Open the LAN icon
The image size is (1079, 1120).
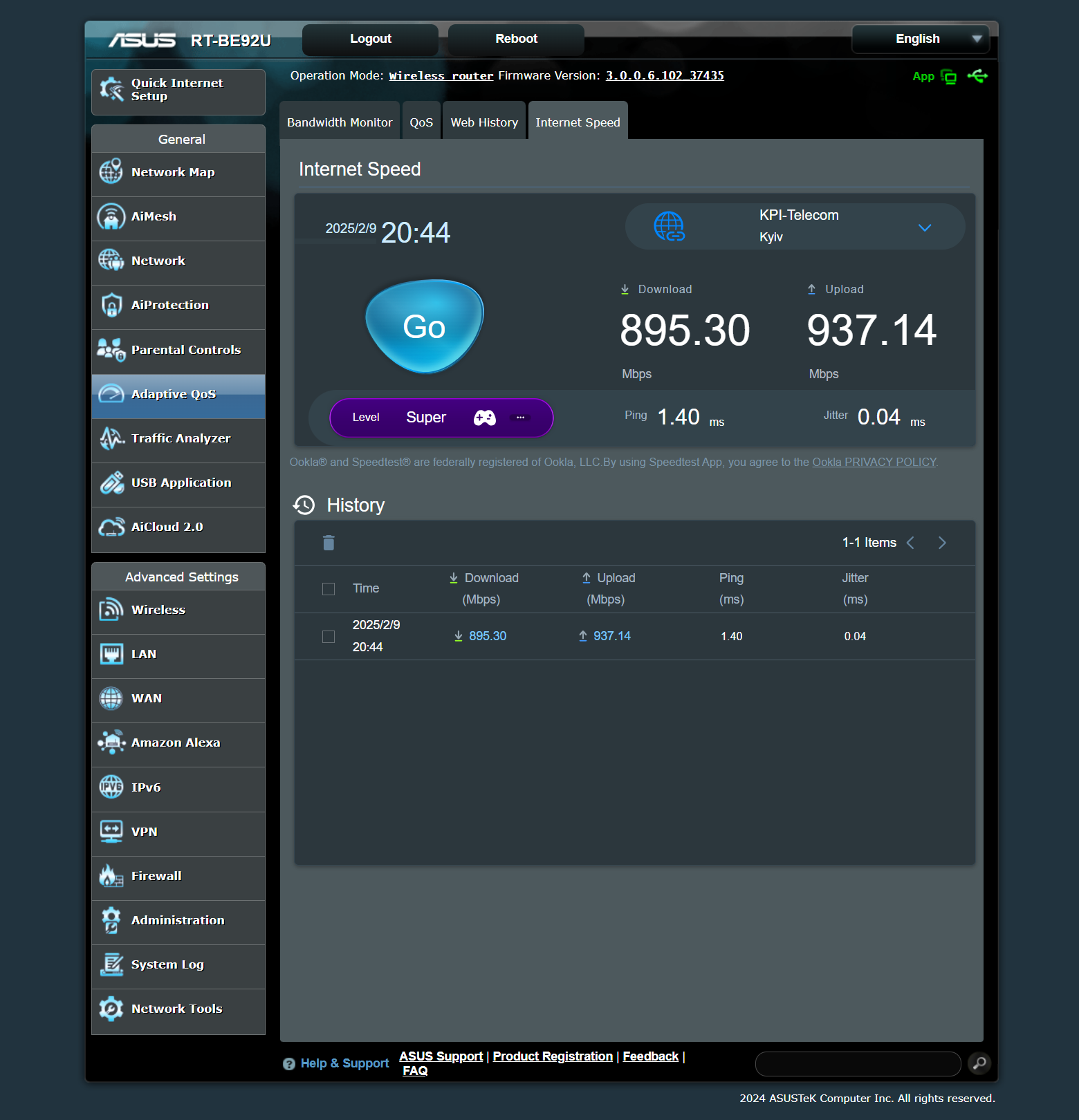coord(111,654)
